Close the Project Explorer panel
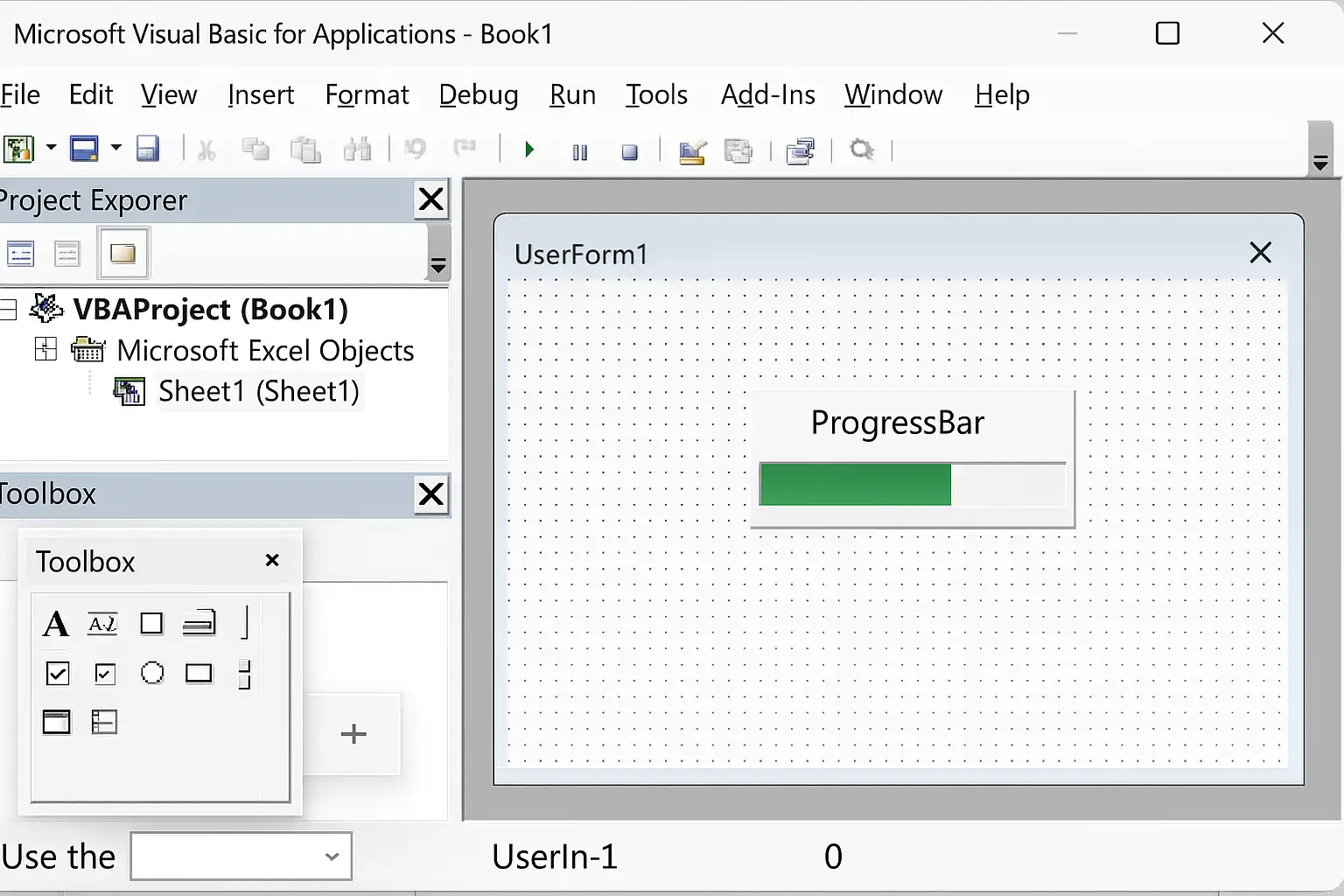This screenshot has height=896, width=1344. pos(431,200)
